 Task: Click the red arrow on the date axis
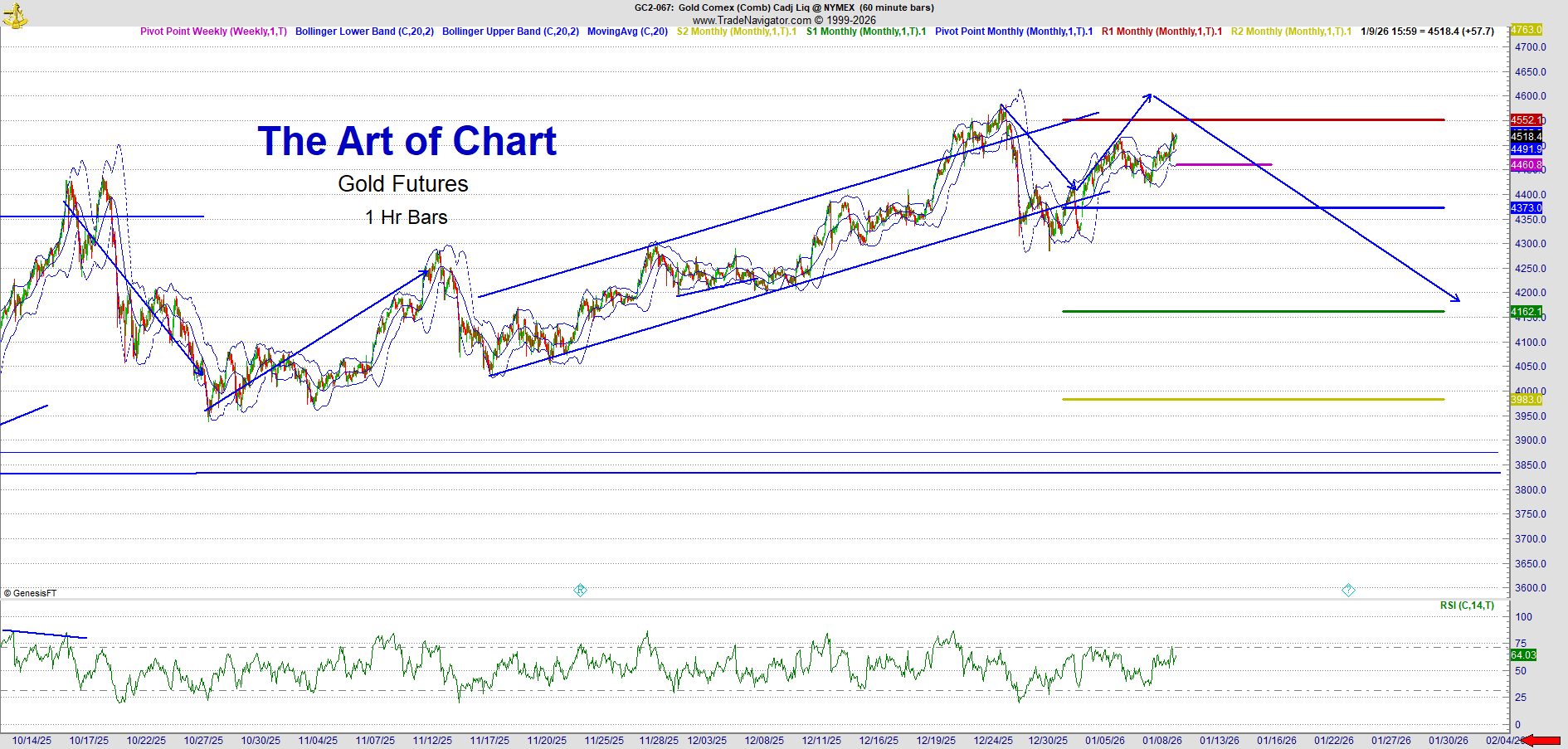click(1543, 741)
